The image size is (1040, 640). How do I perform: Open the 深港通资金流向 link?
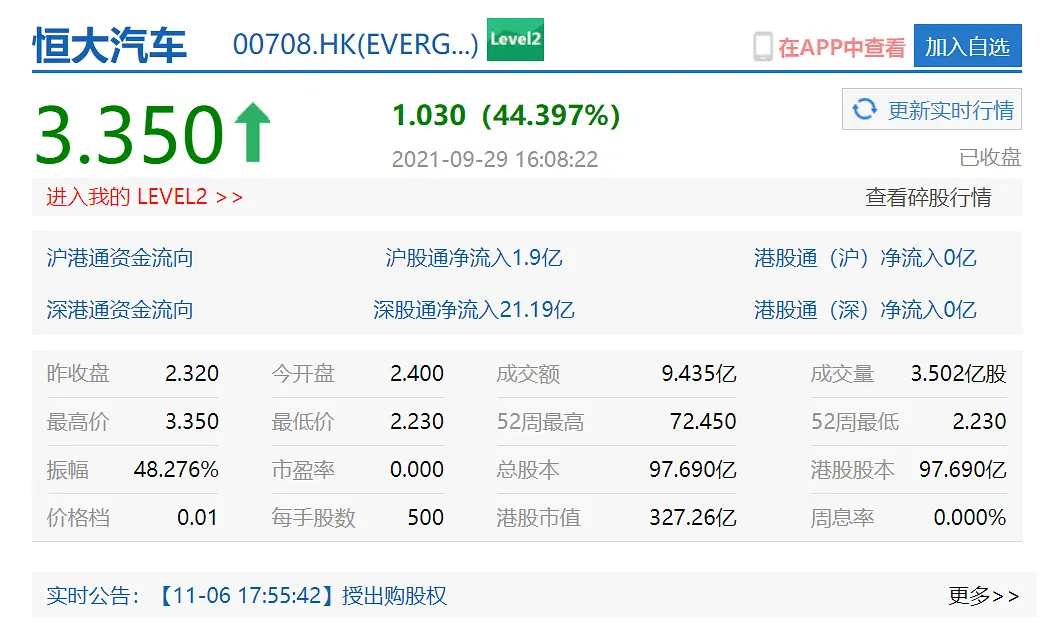coord(120,310)
